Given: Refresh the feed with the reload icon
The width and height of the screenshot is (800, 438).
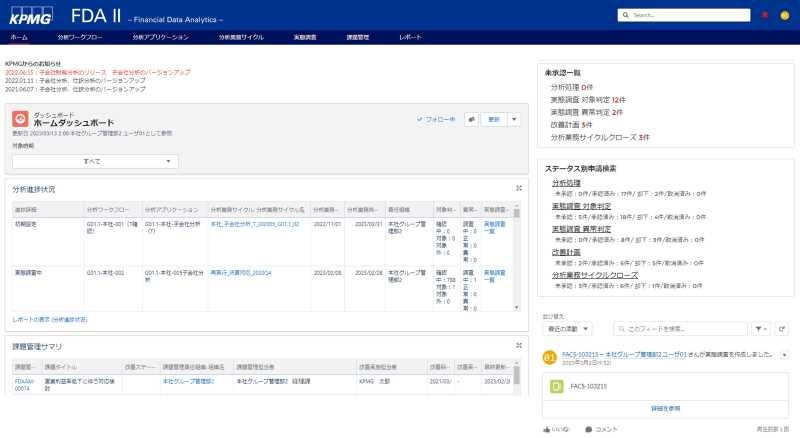Looking at the screenshot, I should pos(782,328).
